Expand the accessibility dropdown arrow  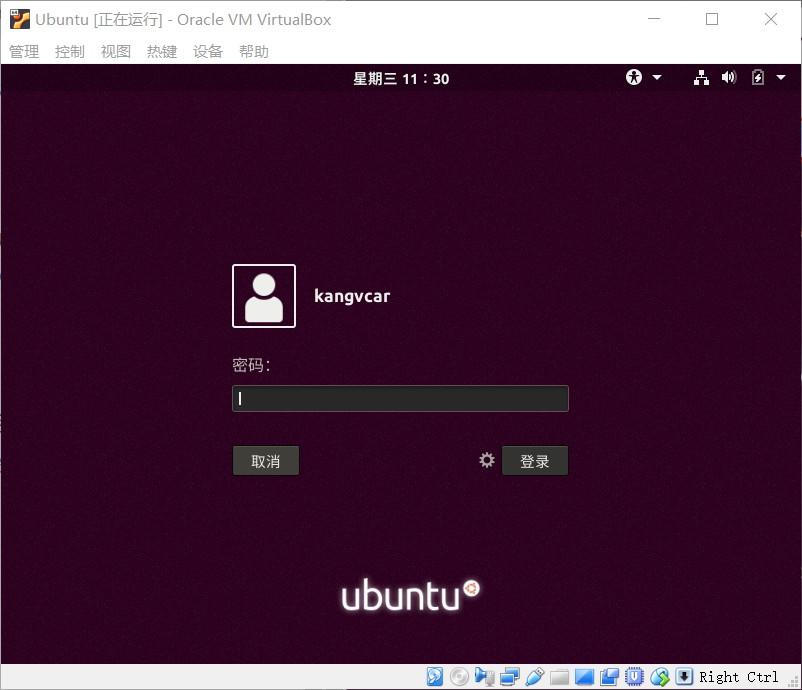click(657, 78)
